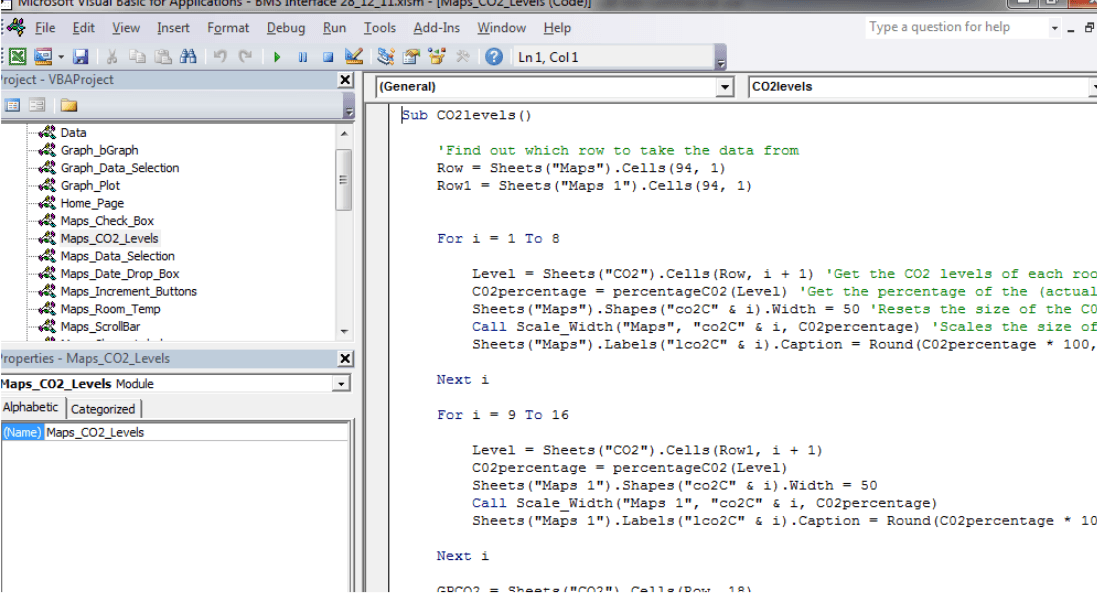
Task: Click the Find (binoculars) toolbar icon
Action: pyautogui.click(x=187, y=57)
